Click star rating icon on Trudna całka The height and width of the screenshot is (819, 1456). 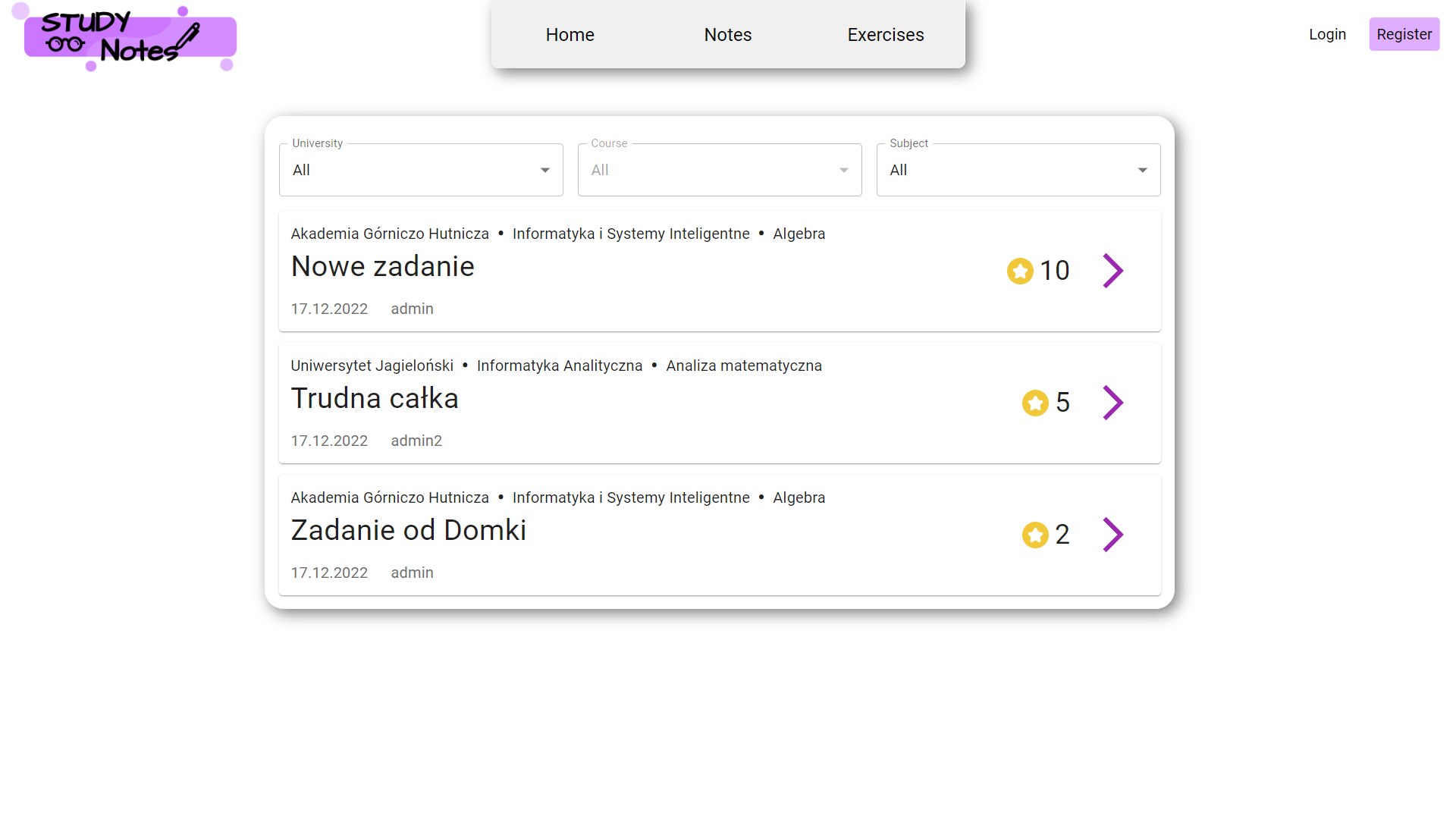(1035, 403)
